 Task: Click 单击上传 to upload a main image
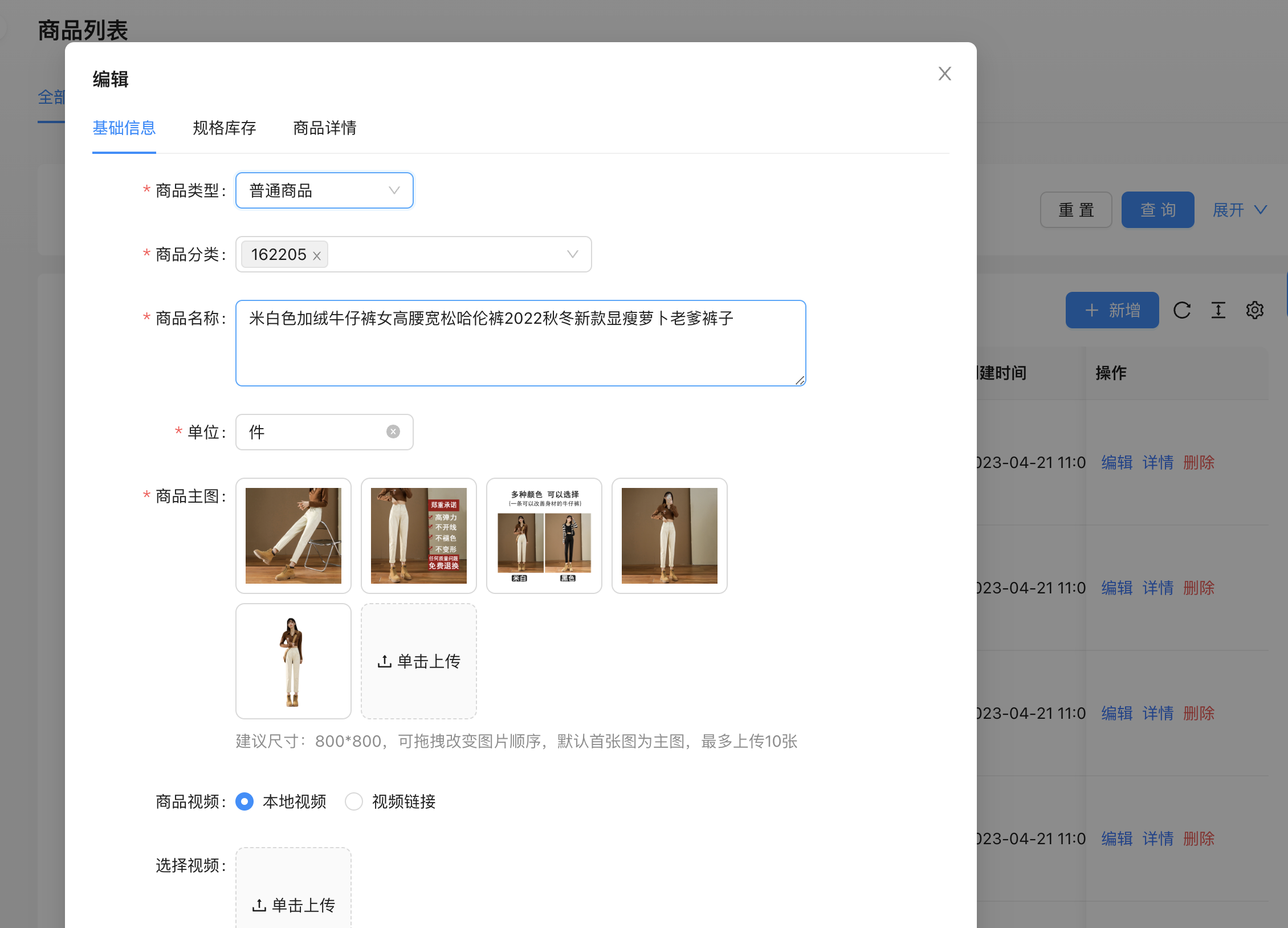pyautogui.click(x=419, y=661)
